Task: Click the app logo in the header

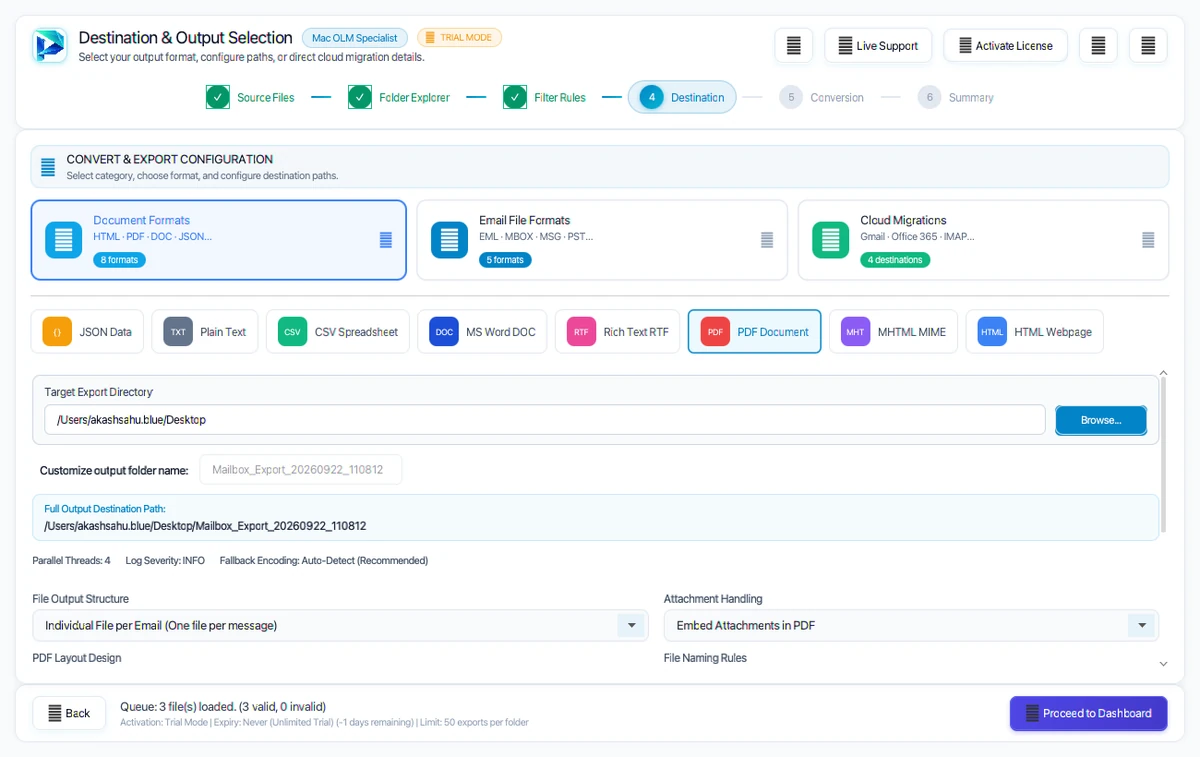Action: coord(49,46)
